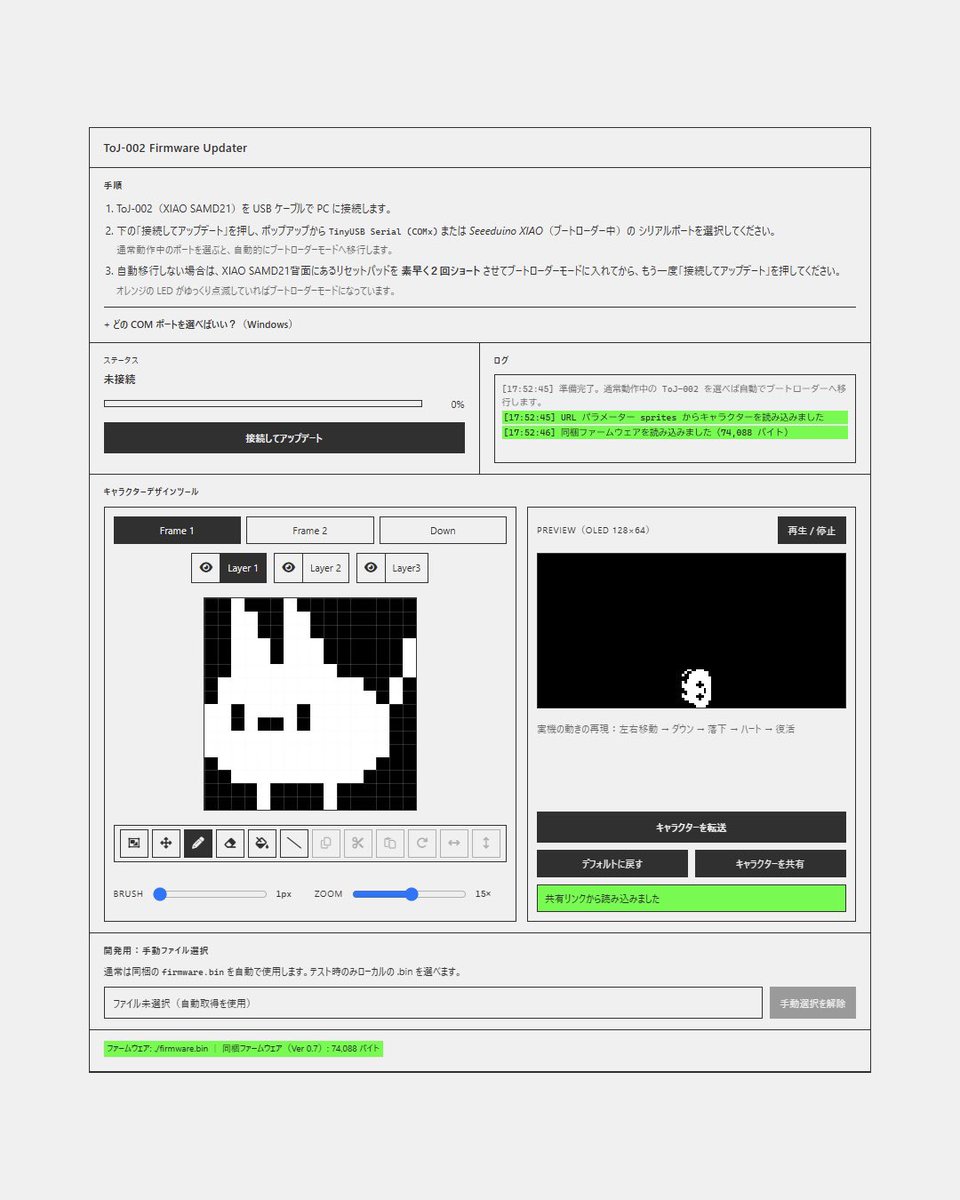
Task: Click the 15× zoom value
Action: (x=483, y=894)
